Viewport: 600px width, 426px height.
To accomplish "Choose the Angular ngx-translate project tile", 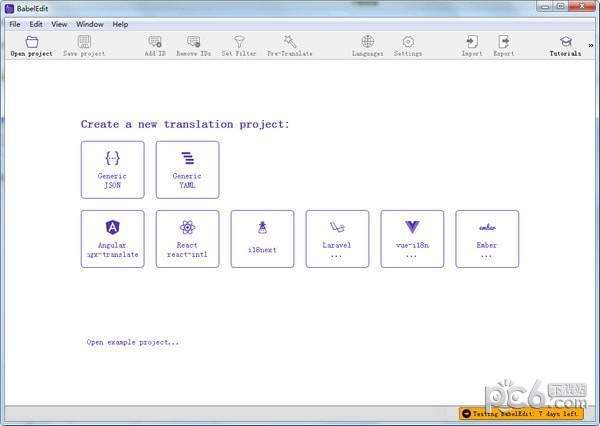I will click(112, 238).
